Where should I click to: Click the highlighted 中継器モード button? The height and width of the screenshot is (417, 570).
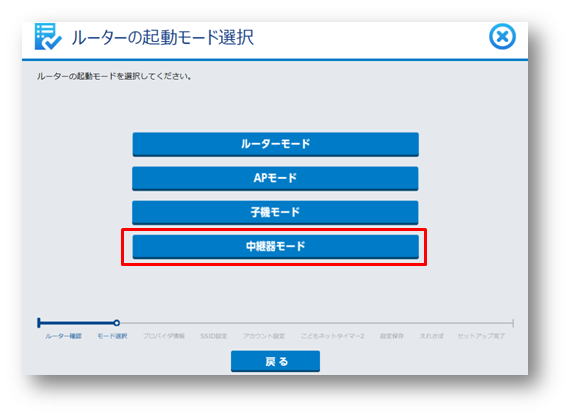point(276,246)
